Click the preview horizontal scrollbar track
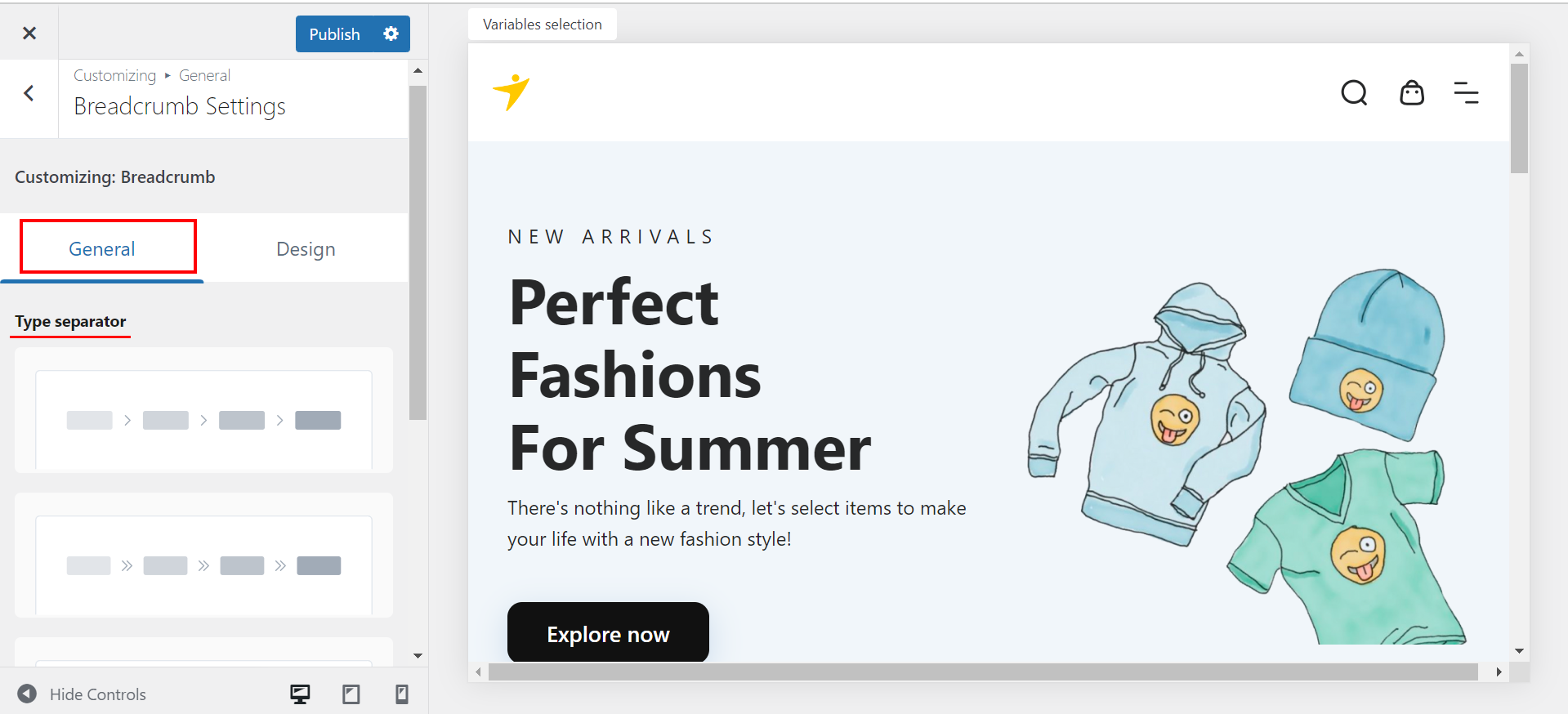The image size is (1568, 714). tap(981, 672)
